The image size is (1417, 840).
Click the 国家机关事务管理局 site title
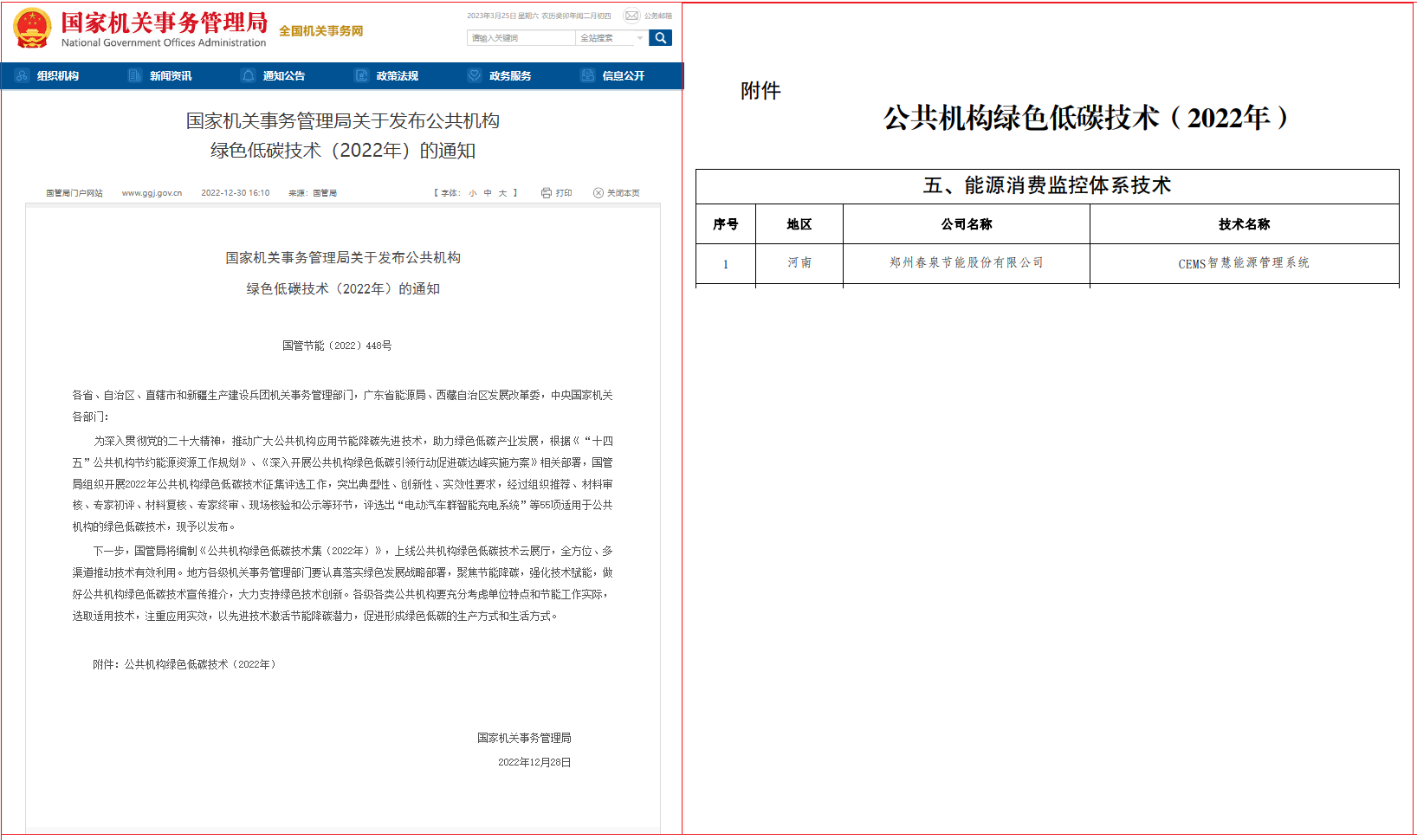[165, 22]
